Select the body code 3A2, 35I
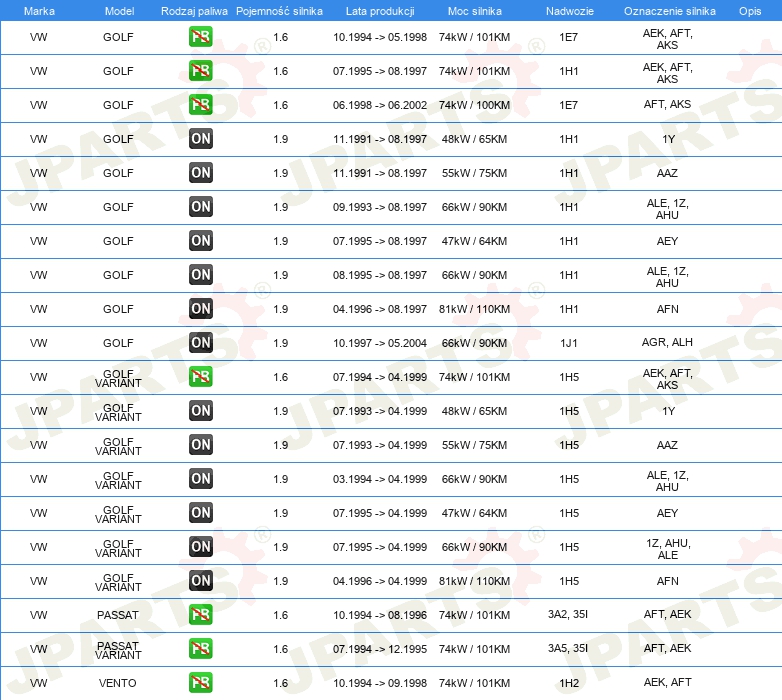This screenshot has height=700, width=782. coord(568,614)
